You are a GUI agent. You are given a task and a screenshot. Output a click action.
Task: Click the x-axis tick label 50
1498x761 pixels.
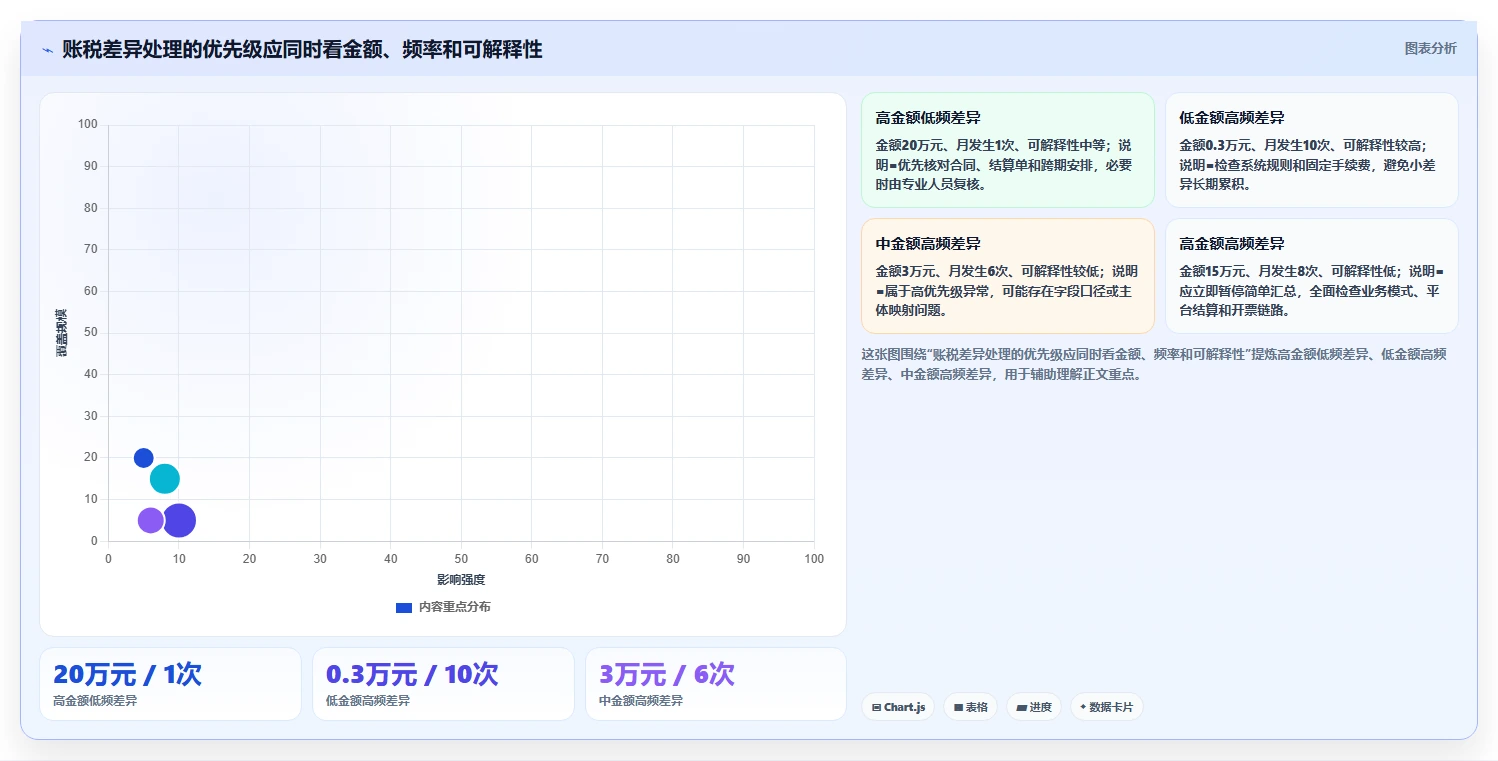click(461, 558)
